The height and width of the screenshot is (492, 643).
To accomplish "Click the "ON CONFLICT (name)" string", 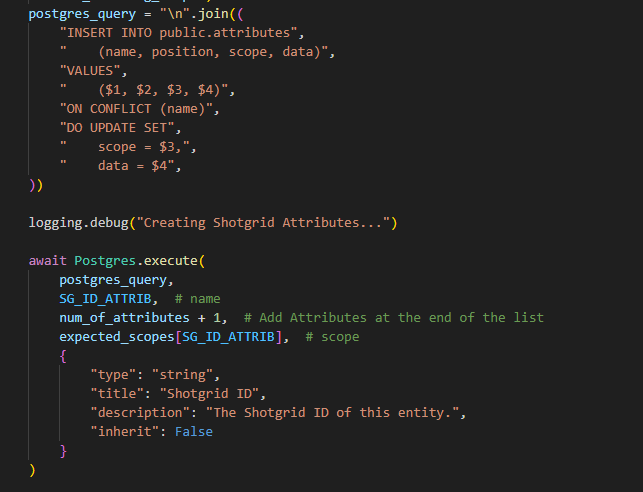I will [x=136, y=109].
